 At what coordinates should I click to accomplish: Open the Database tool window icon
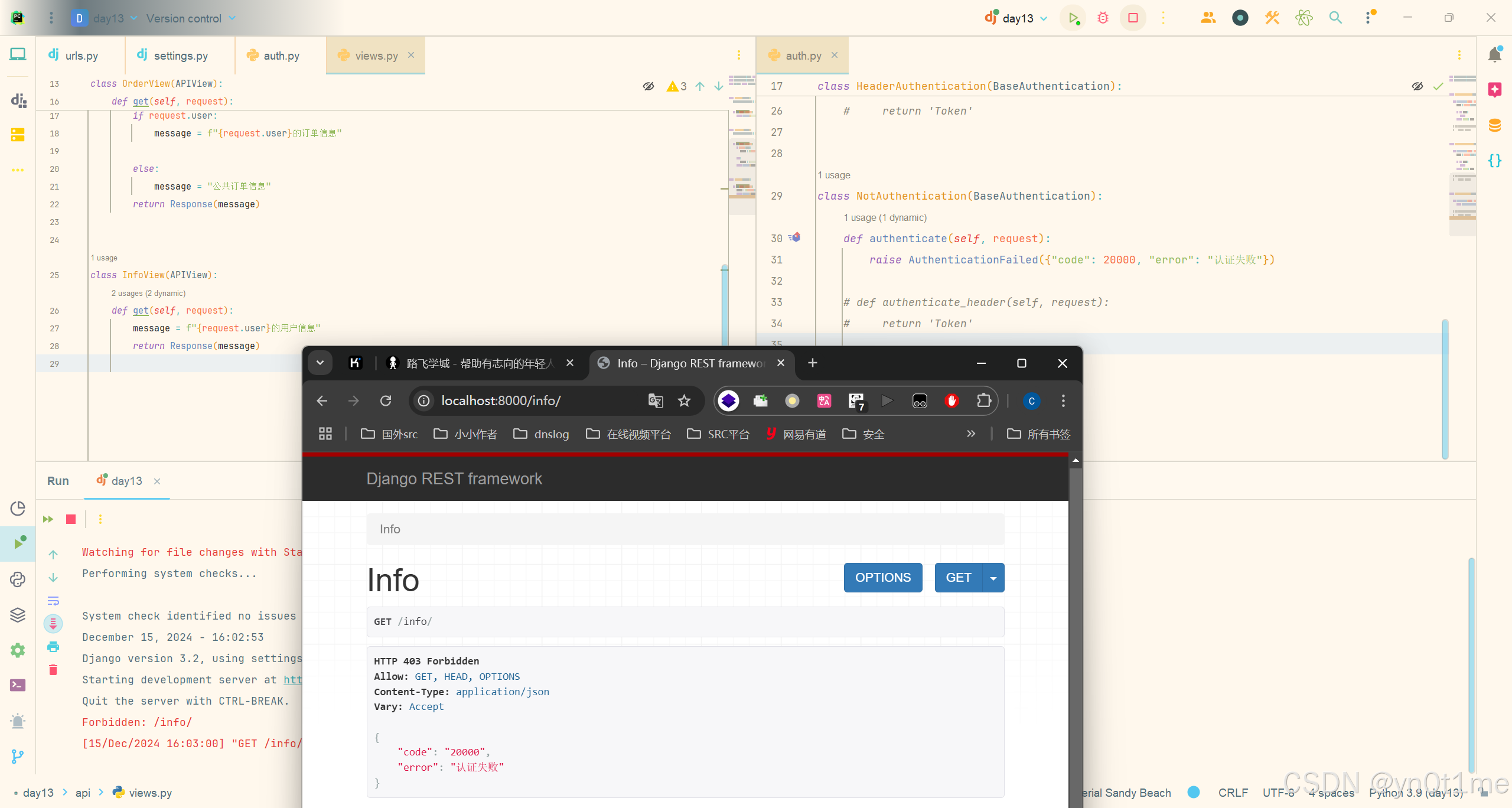[1495, 125]
